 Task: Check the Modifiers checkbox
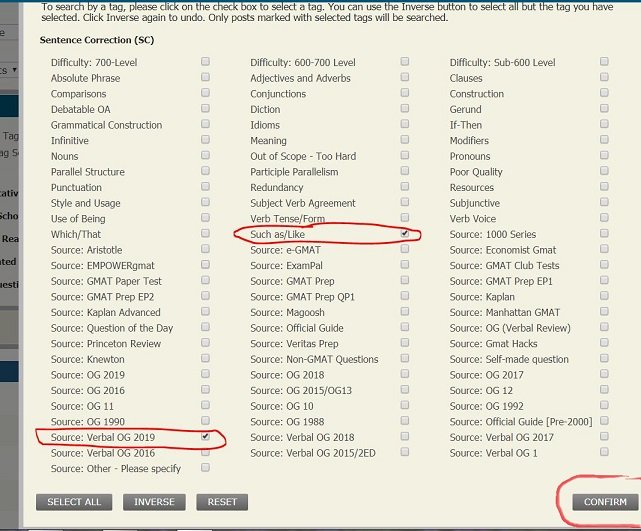click(604, 139)
